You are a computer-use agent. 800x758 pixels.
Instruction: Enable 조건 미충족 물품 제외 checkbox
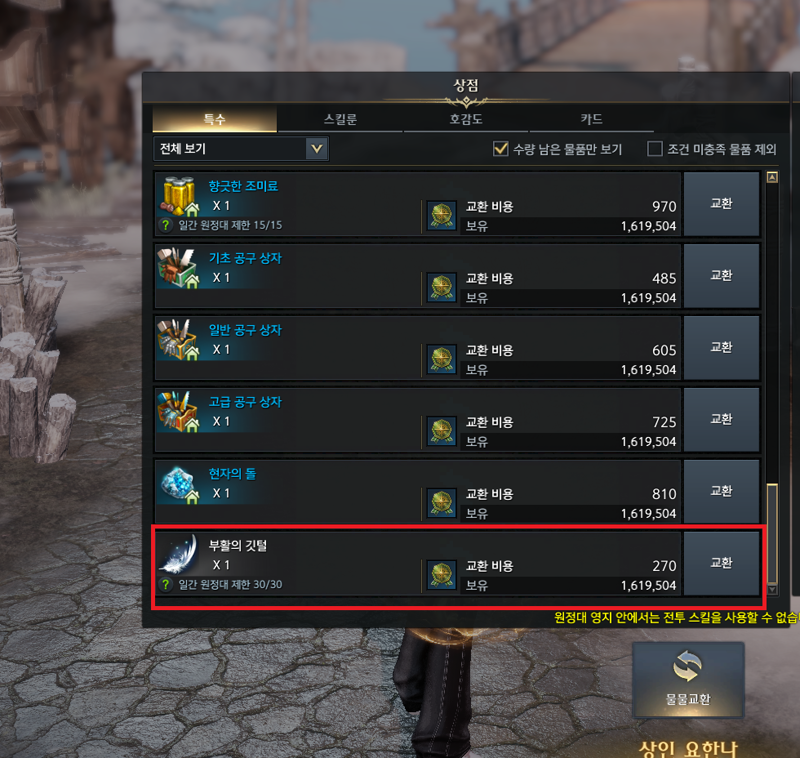click(x=655, y=149)
